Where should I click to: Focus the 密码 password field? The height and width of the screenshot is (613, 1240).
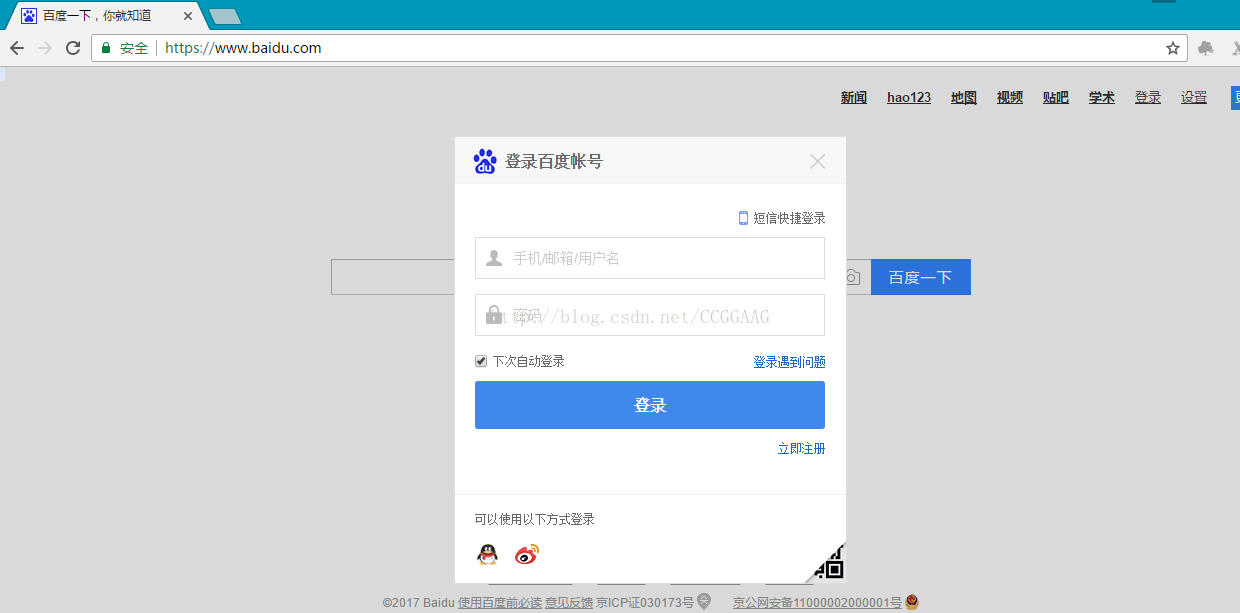click(650, 315)
